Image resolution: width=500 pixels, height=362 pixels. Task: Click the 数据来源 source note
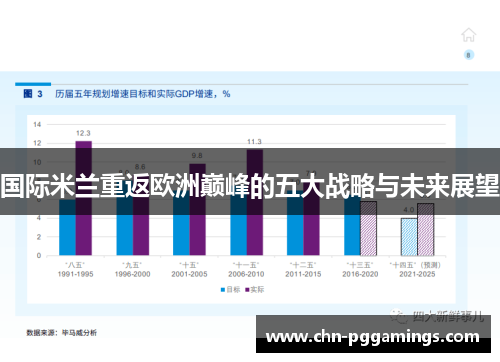click(x=62, y=332)
